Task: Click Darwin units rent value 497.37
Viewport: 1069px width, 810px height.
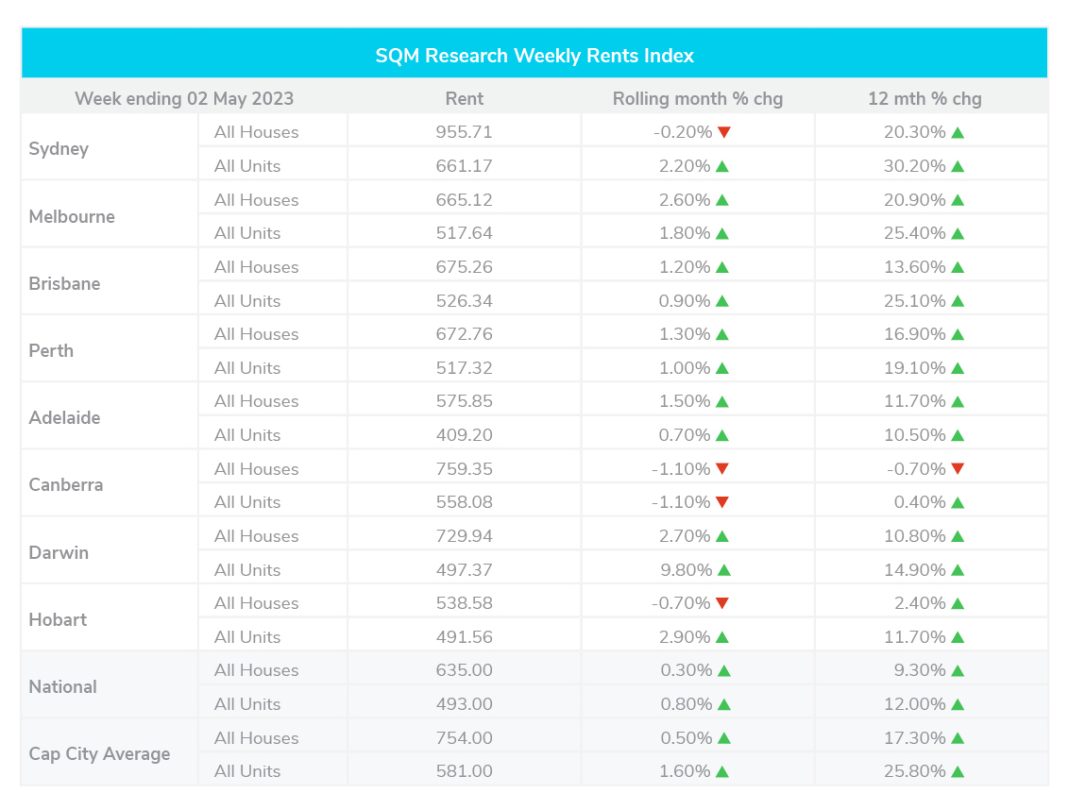Action: click(464, 569)
